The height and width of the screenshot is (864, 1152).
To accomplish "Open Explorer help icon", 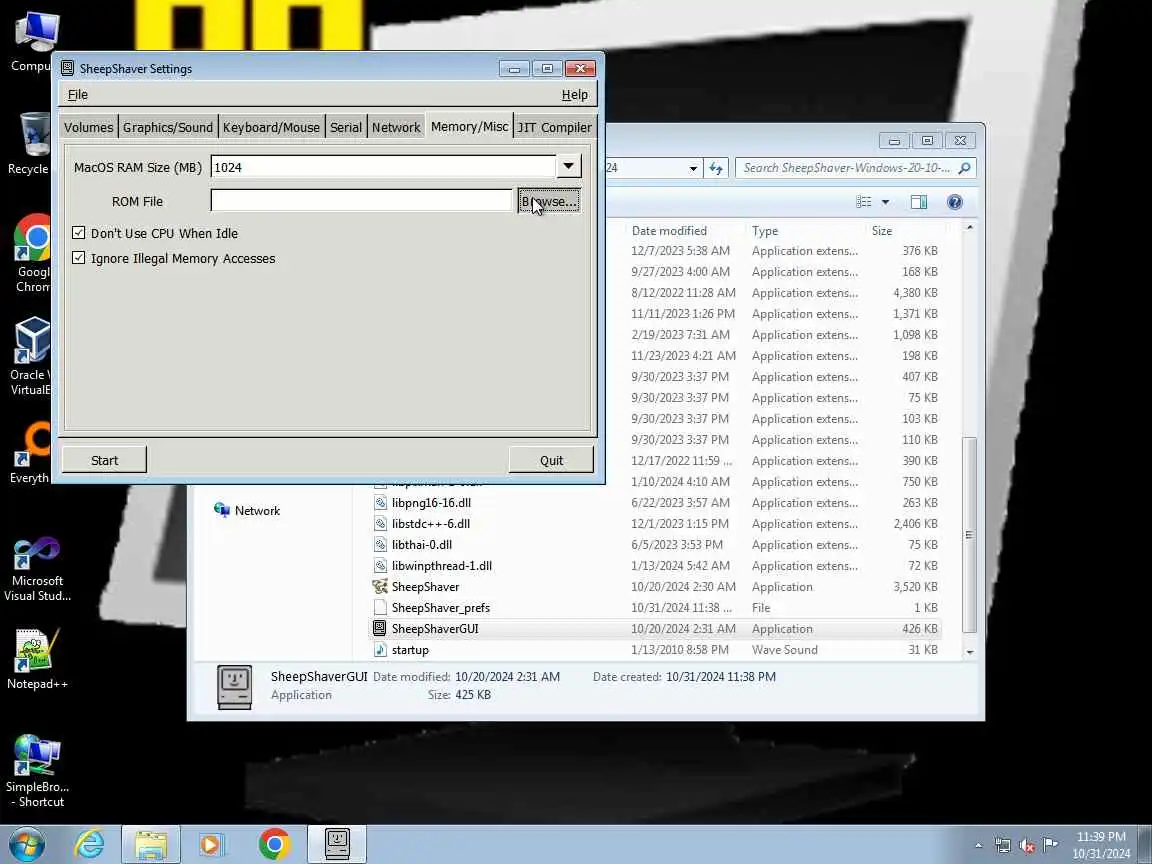I will coord(954,201).
